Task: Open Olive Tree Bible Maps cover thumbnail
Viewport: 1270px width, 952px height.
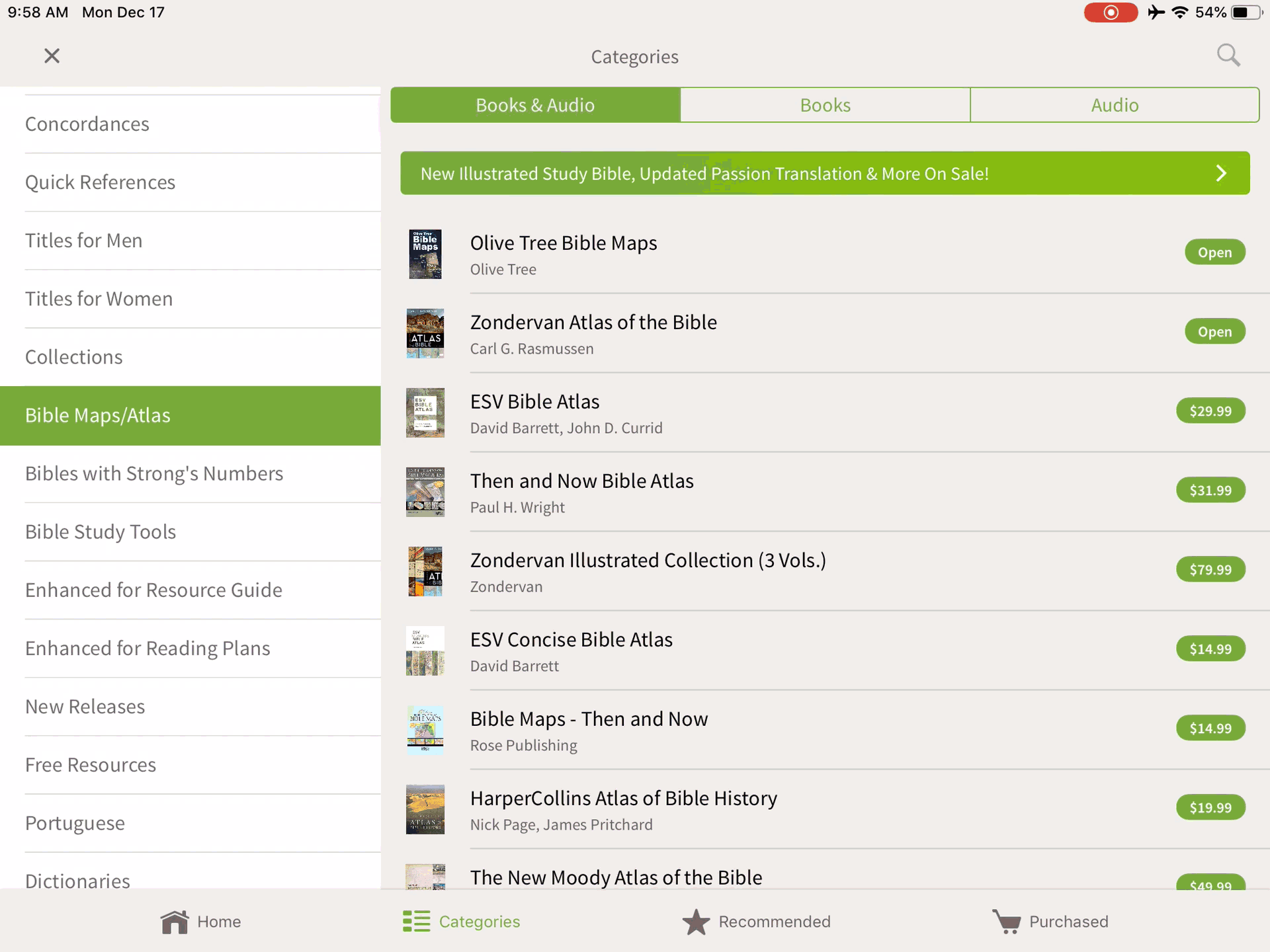Action: pyautogui.click(x=425, y=254)
